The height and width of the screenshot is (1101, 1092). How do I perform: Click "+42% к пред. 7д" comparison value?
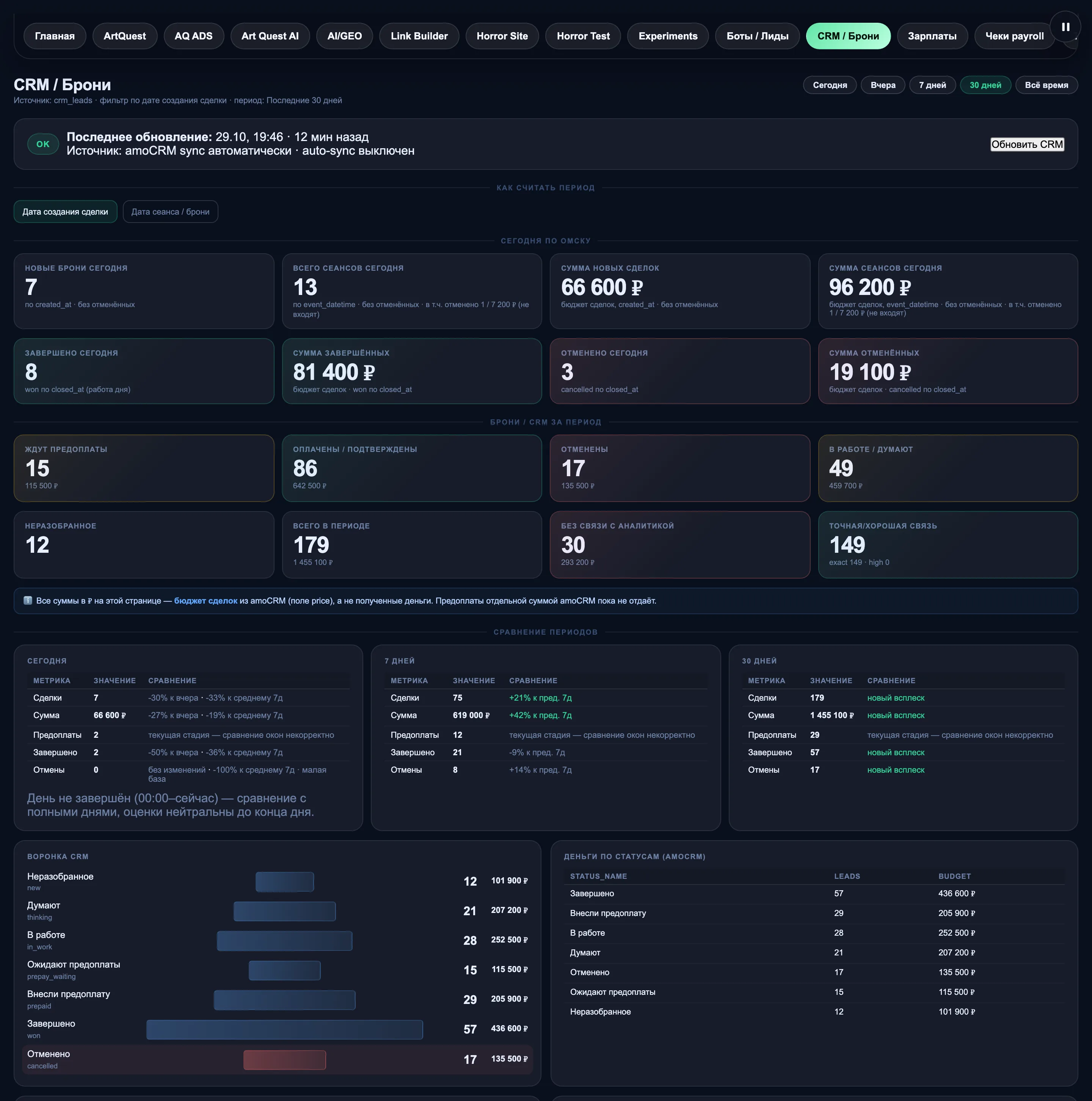click(x=540, y=715)
